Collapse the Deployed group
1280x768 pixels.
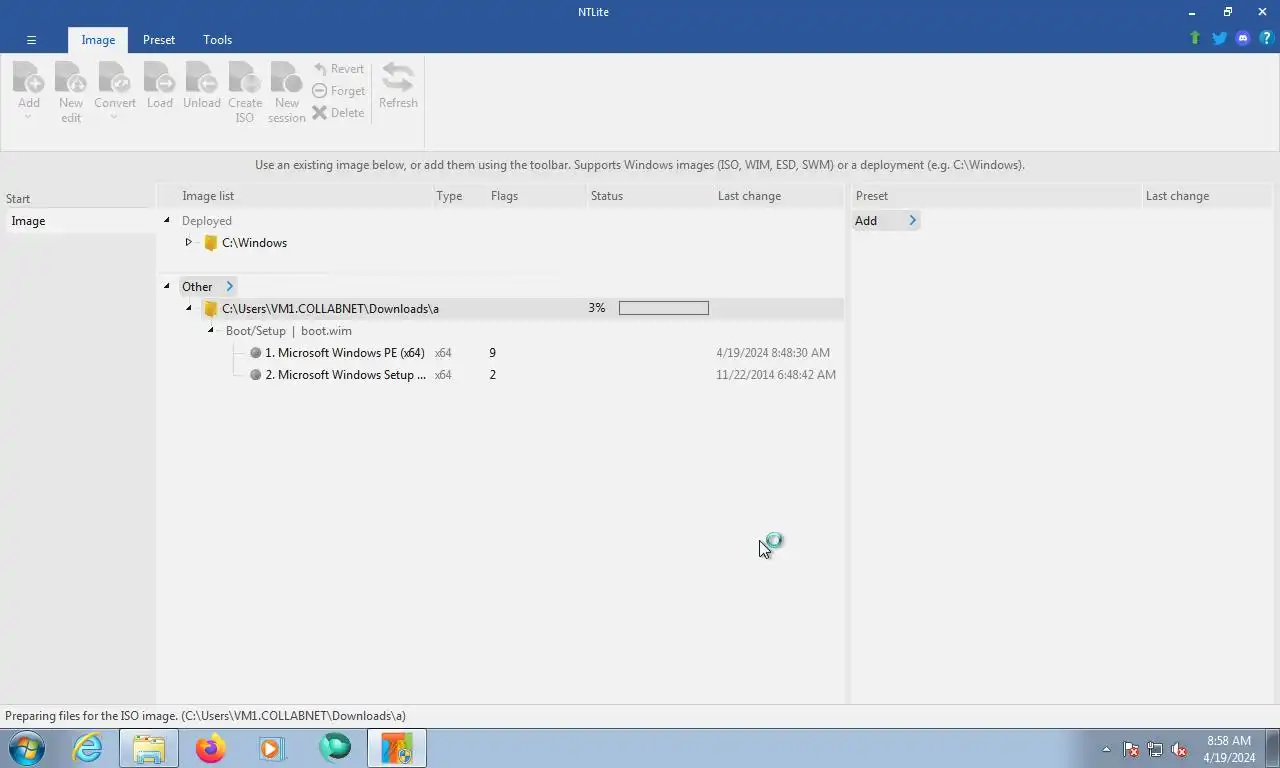(167, 220)
